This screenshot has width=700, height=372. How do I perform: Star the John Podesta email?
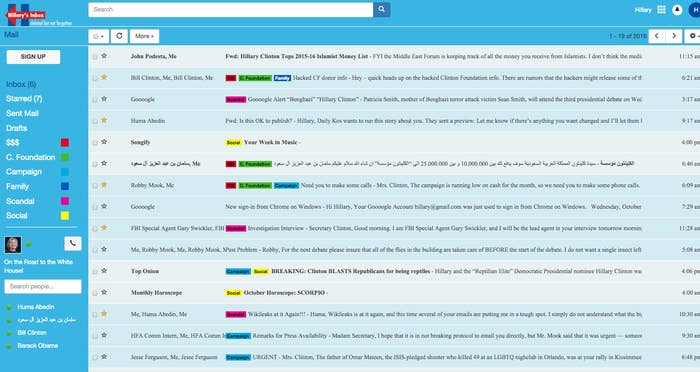(104, 56)
